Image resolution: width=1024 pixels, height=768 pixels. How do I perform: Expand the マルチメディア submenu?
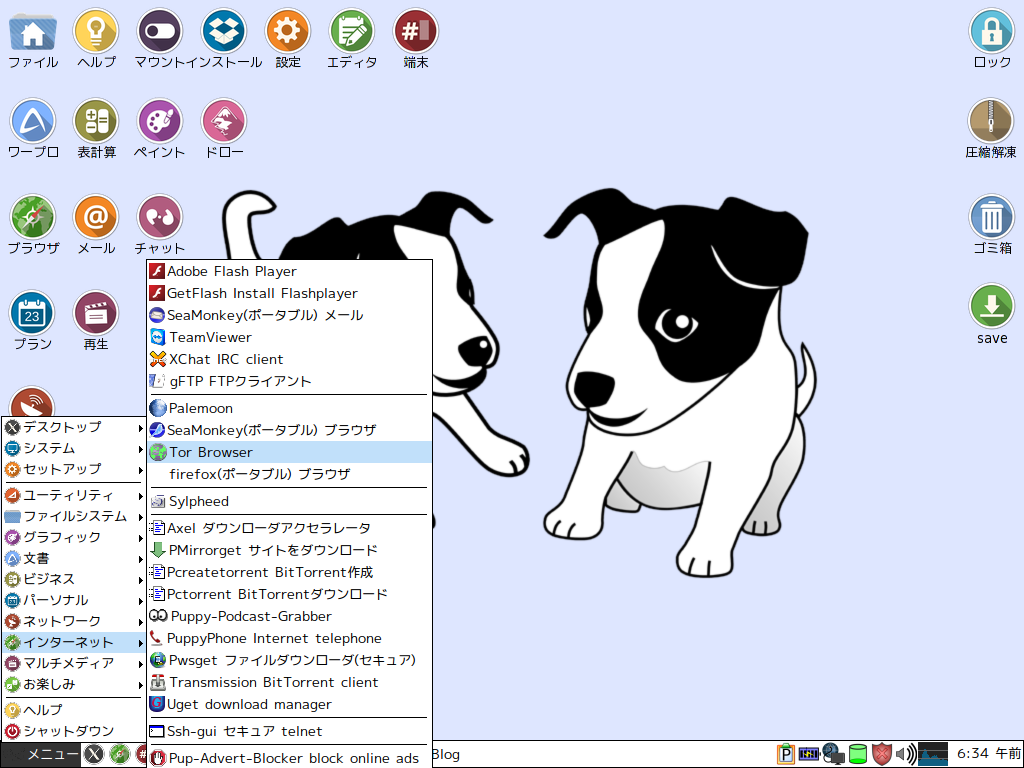73,663
